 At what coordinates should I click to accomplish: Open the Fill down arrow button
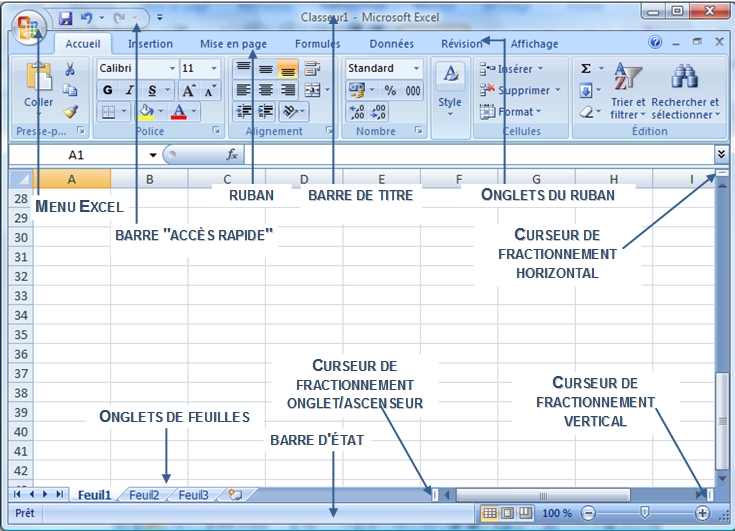pos(586,90)
